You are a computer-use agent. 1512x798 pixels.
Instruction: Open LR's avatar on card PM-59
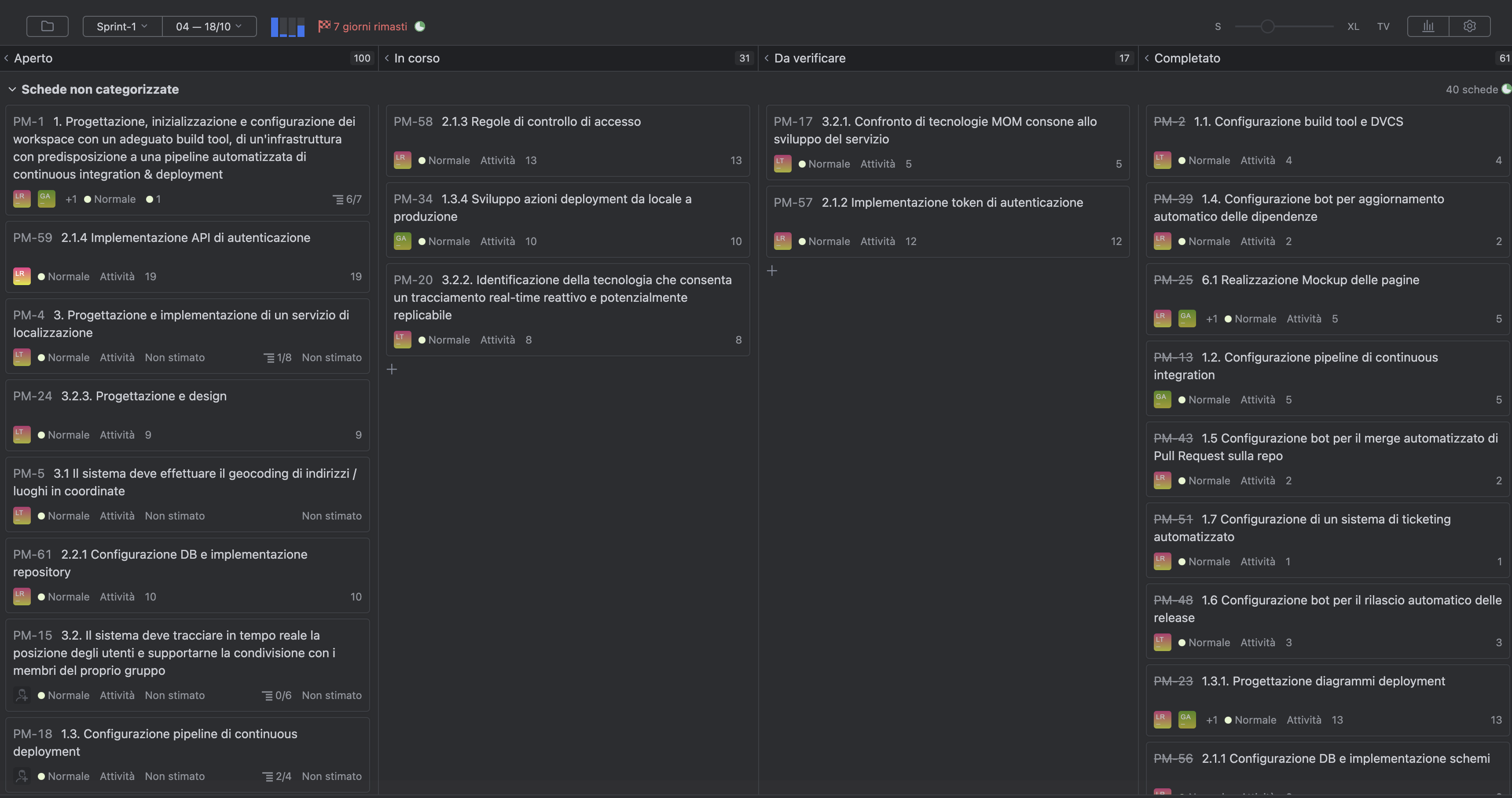tap(21, 276)
